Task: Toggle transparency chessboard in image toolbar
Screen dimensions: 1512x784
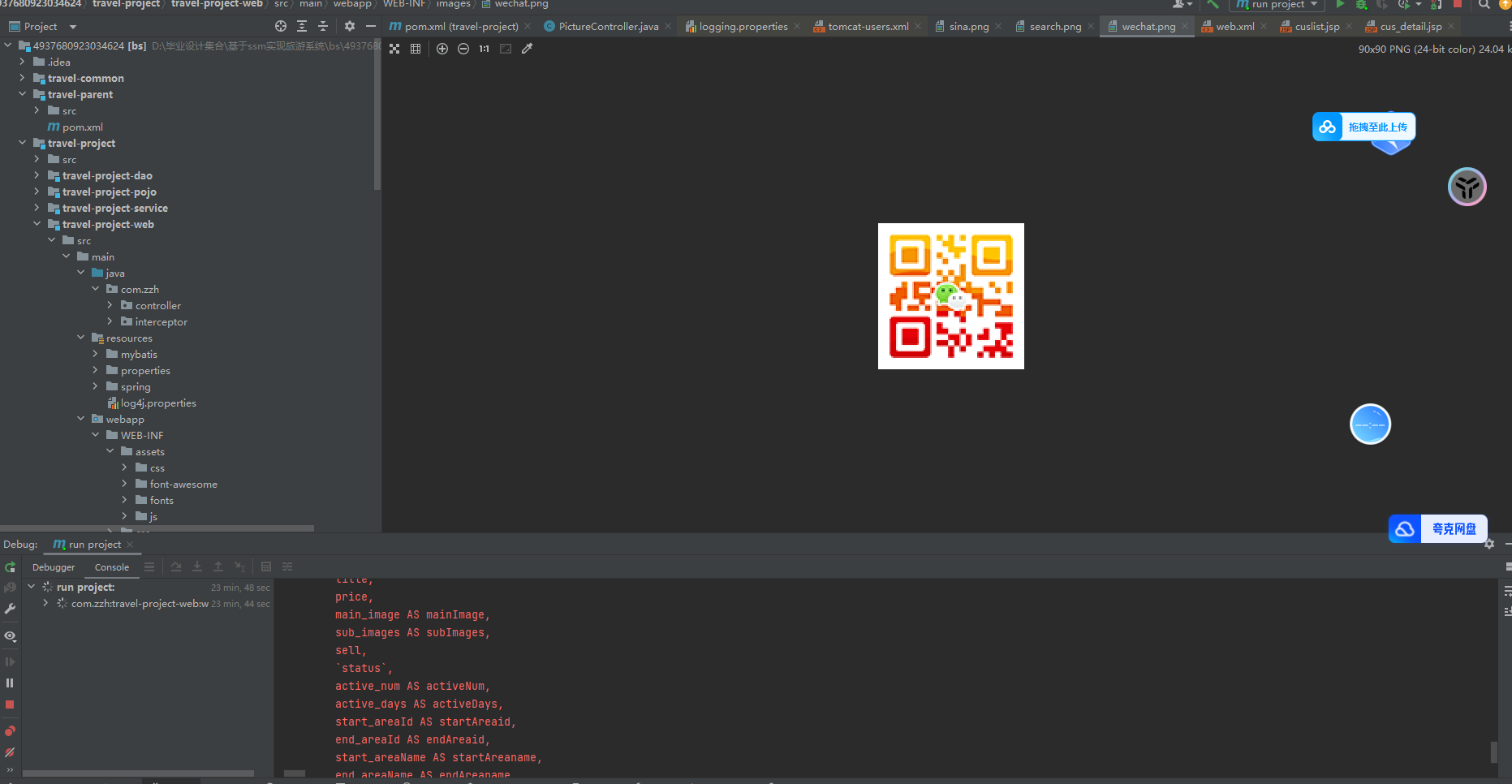Action: pyautogui.click(x=394, y=49)
